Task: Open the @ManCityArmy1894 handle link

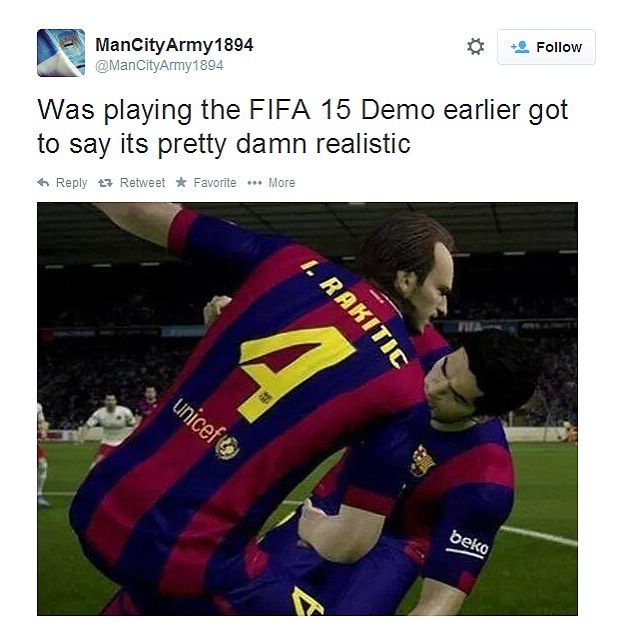Action: [x=159, y=65]
